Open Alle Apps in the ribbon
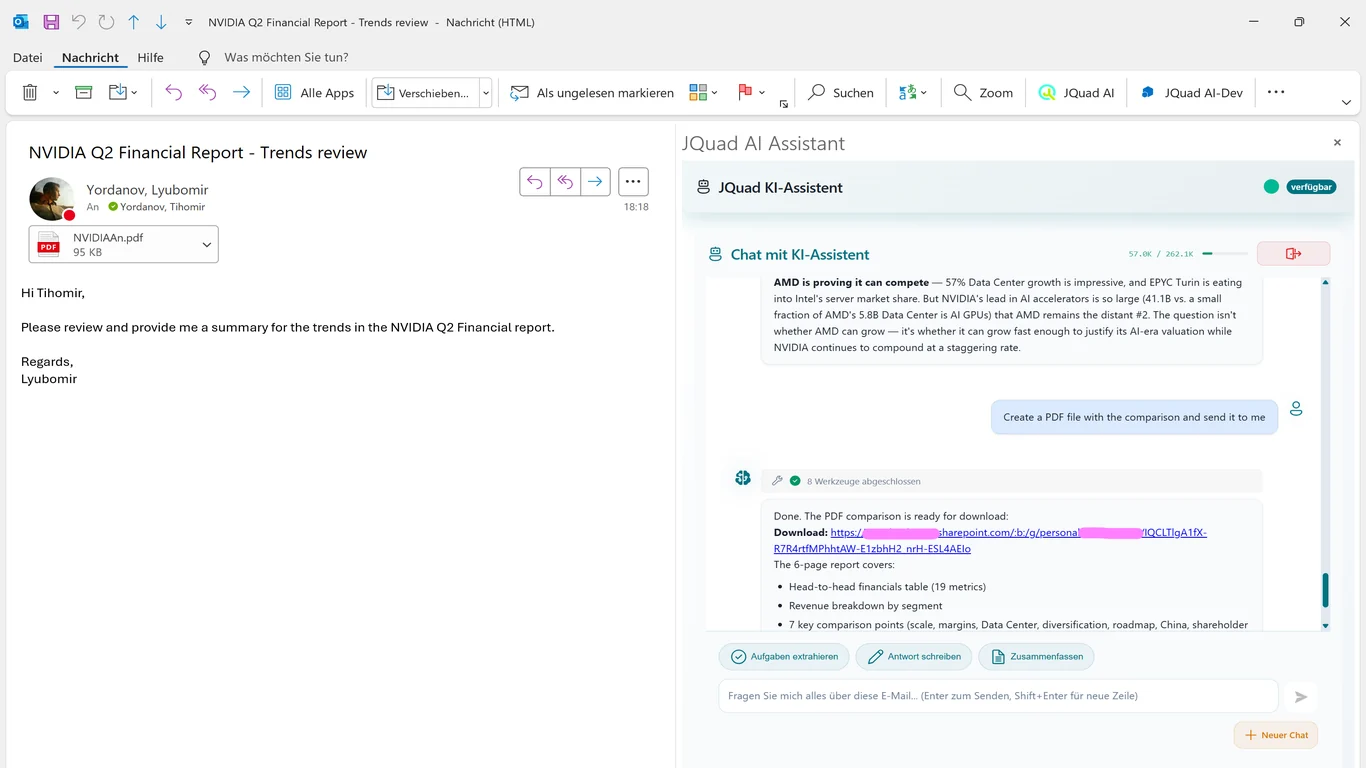The image size is (1366, 768). (314, 92)
